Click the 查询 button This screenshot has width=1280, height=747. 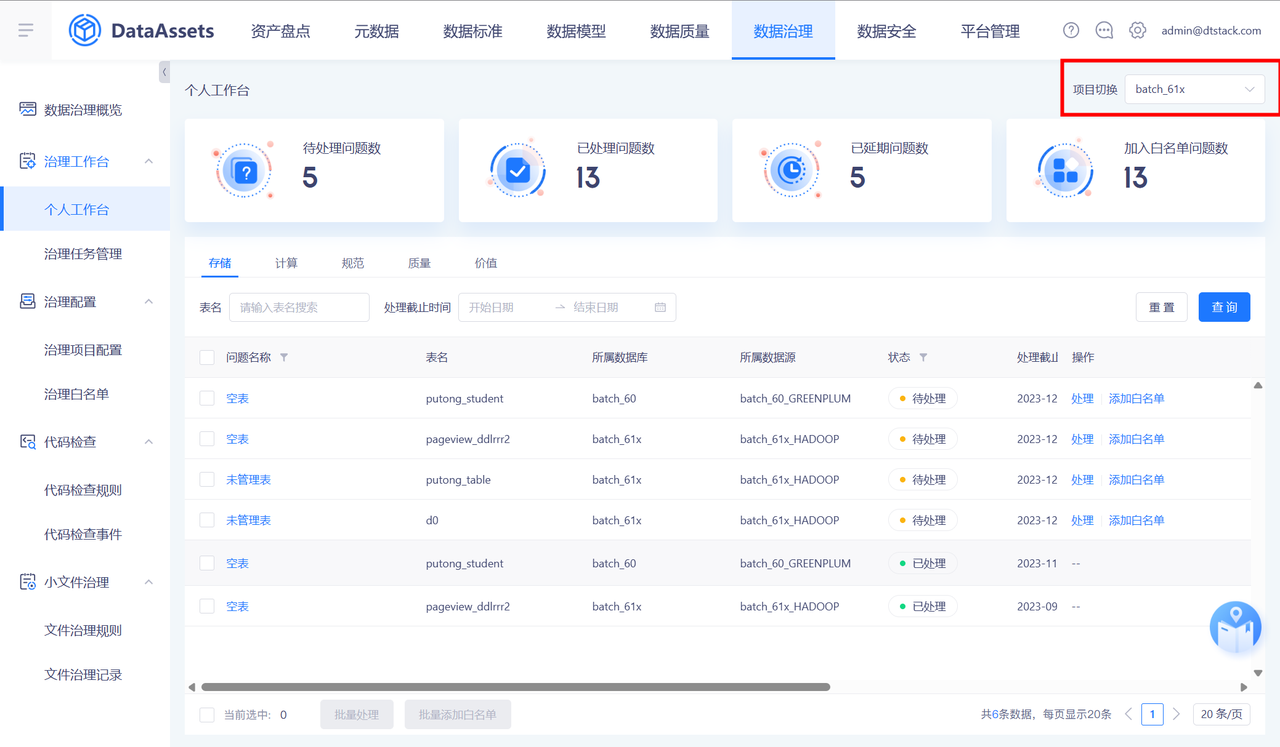1224,307
